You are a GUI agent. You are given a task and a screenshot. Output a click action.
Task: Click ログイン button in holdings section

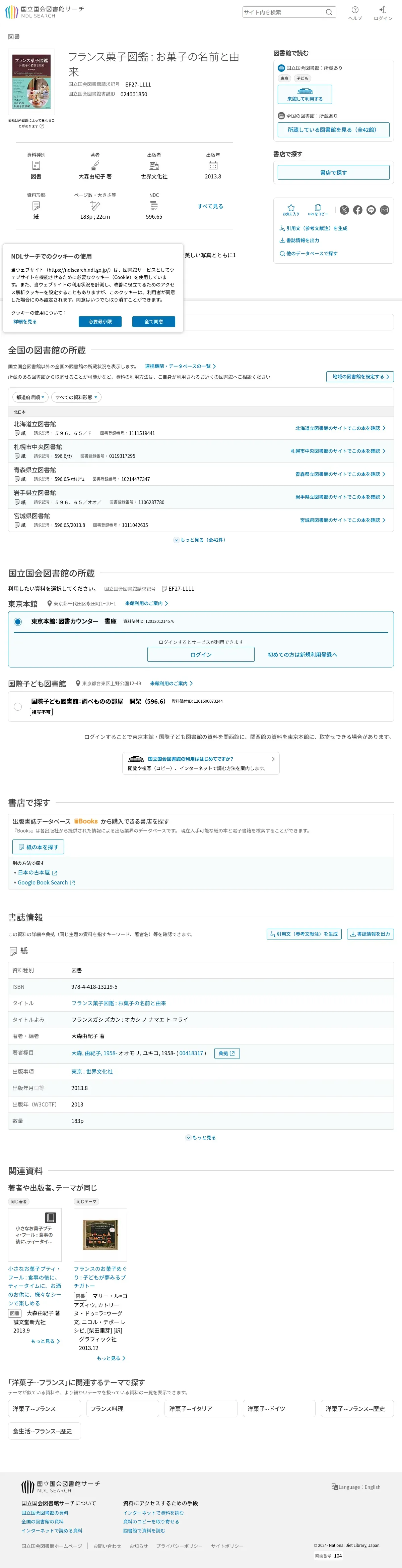tap(201, 654)
